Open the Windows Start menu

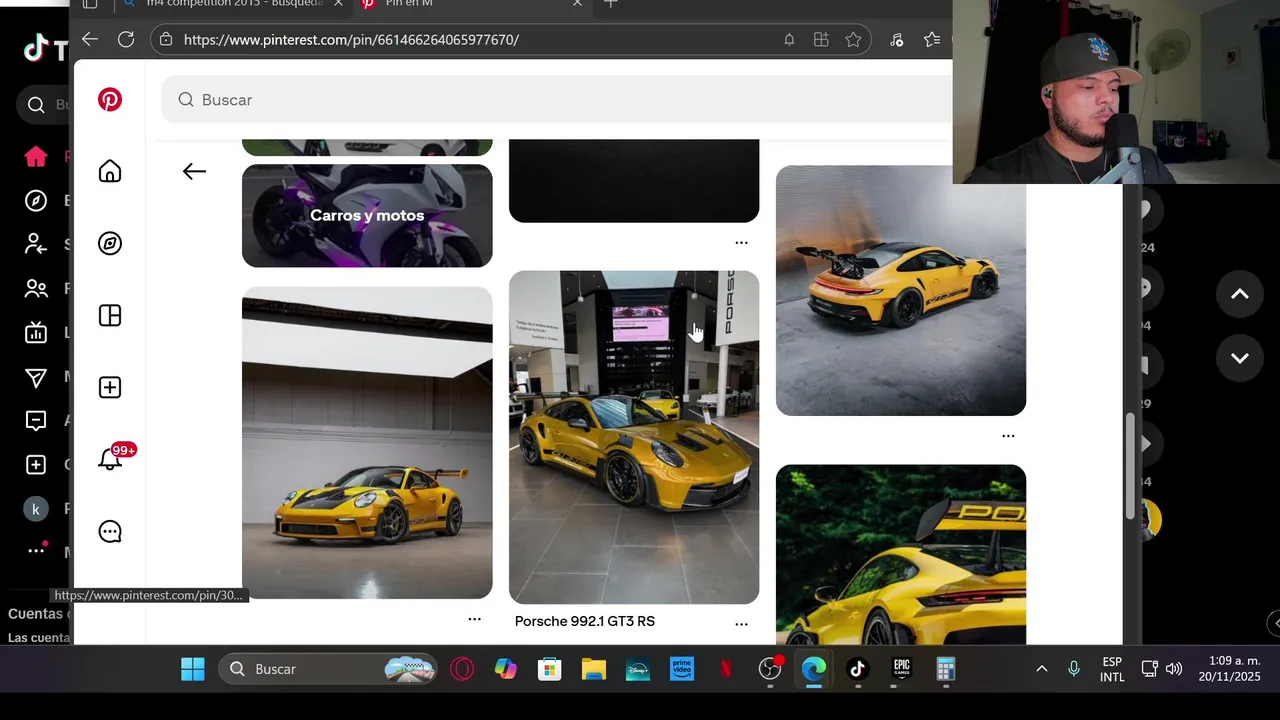193,669
